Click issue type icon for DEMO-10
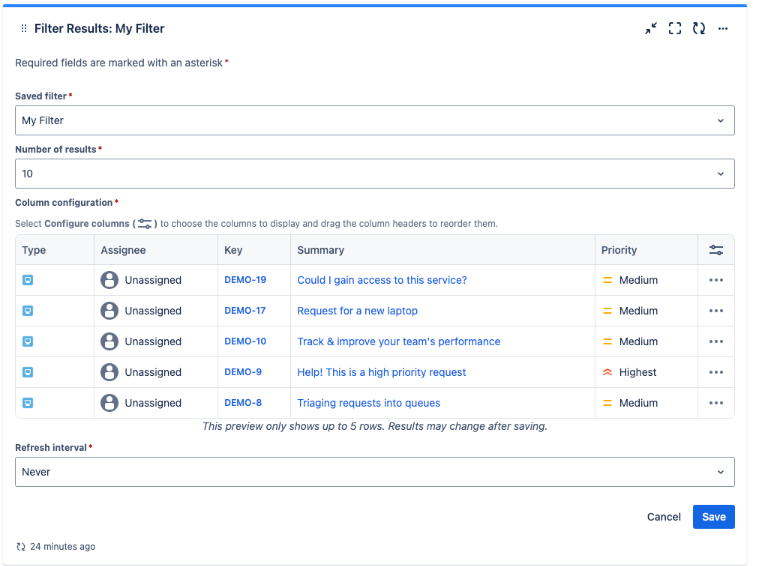Image resolution: width=757 pixels, height=566 pixels. click(28, 341)
